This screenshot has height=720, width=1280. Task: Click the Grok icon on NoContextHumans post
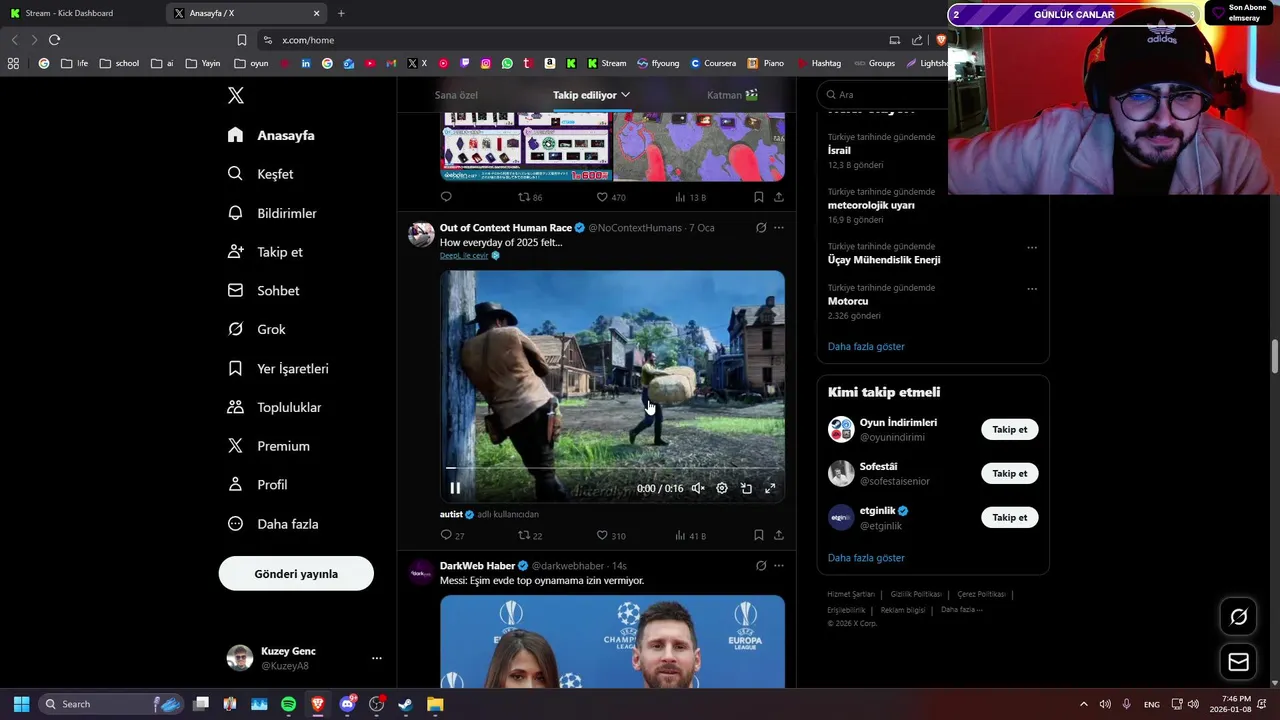point(761,228)
